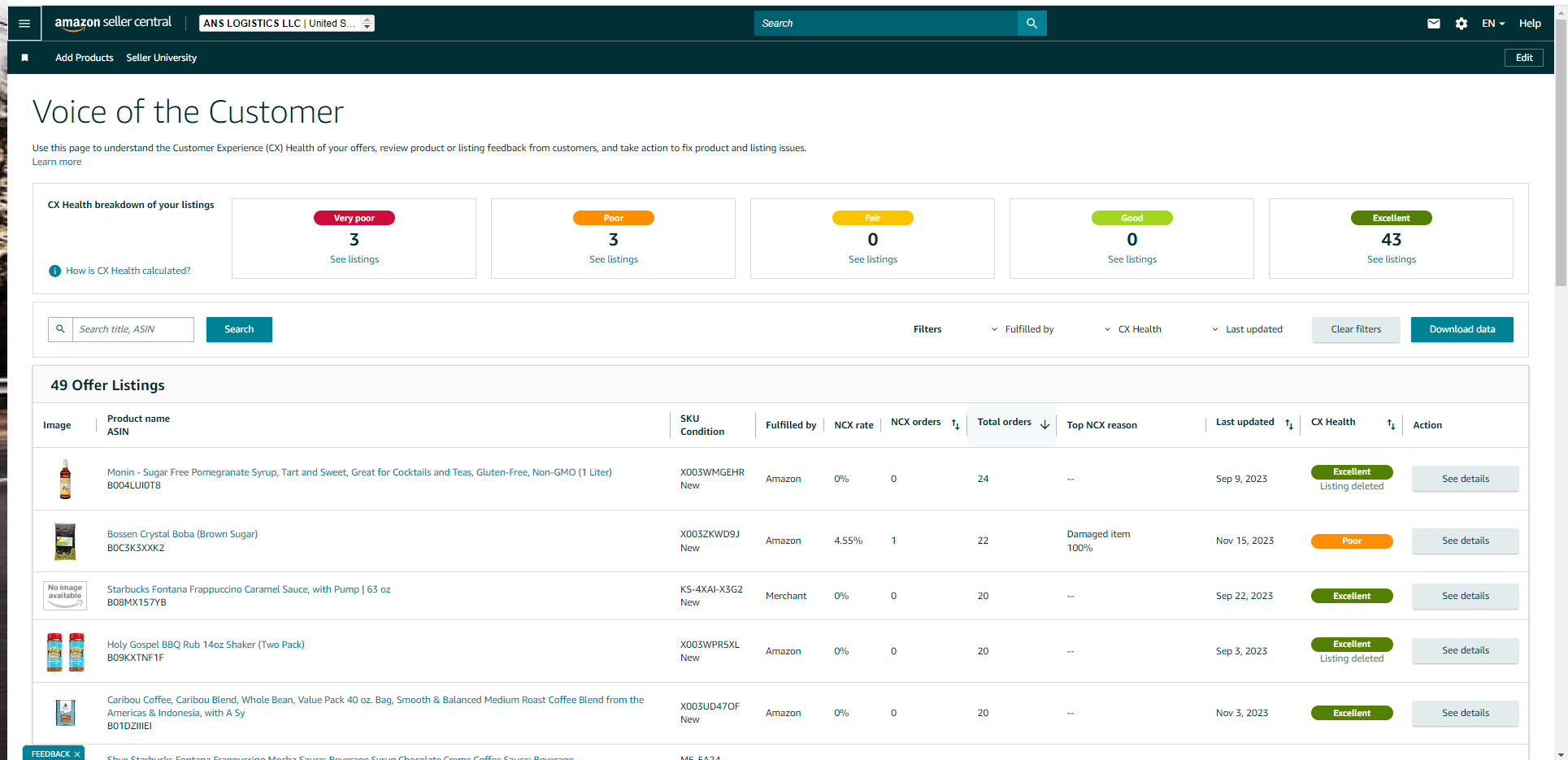
Task: Click the Very poor red badge
Action: click(354, 218)
